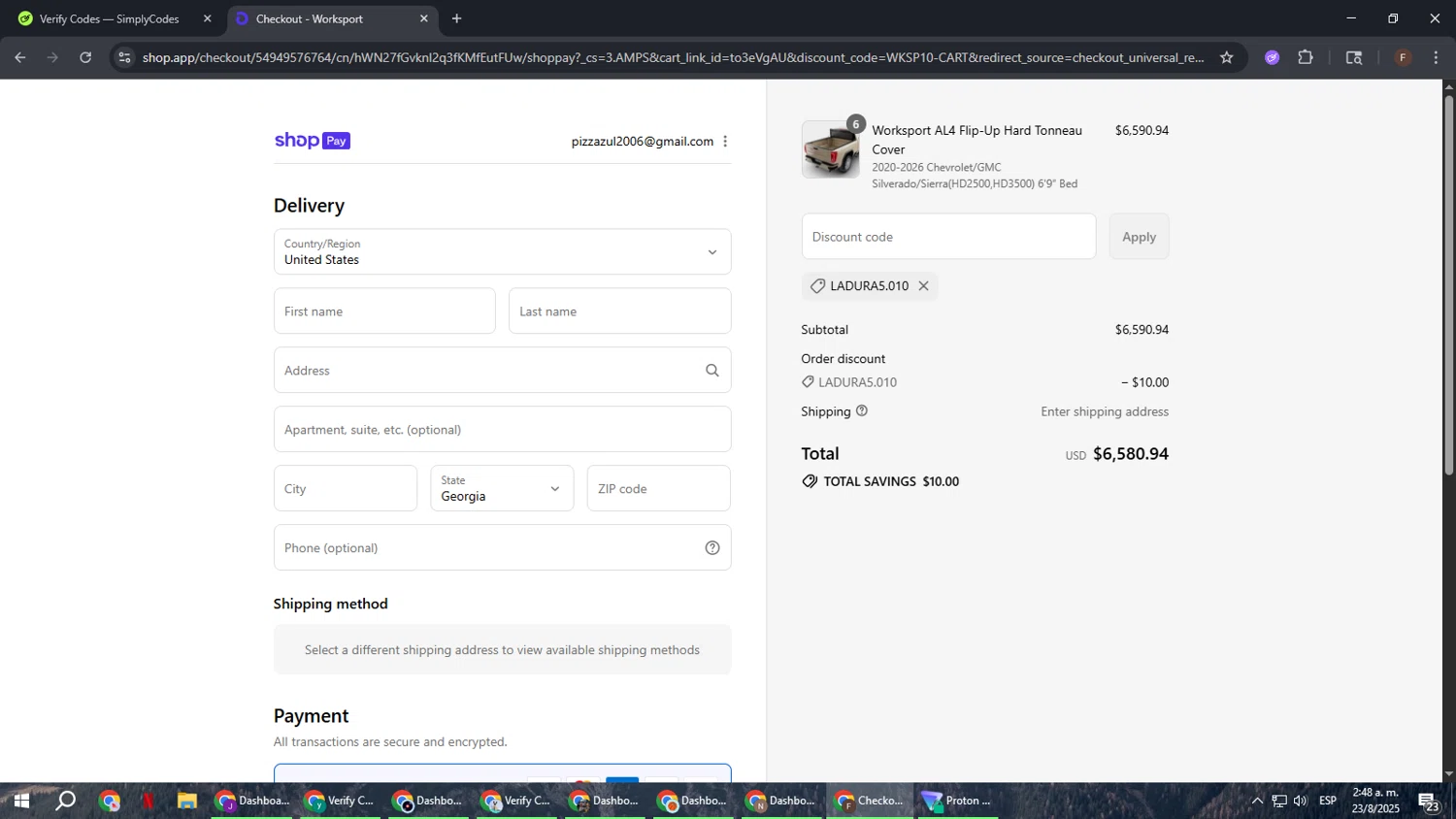Click the First name field

tap(384, 311)
